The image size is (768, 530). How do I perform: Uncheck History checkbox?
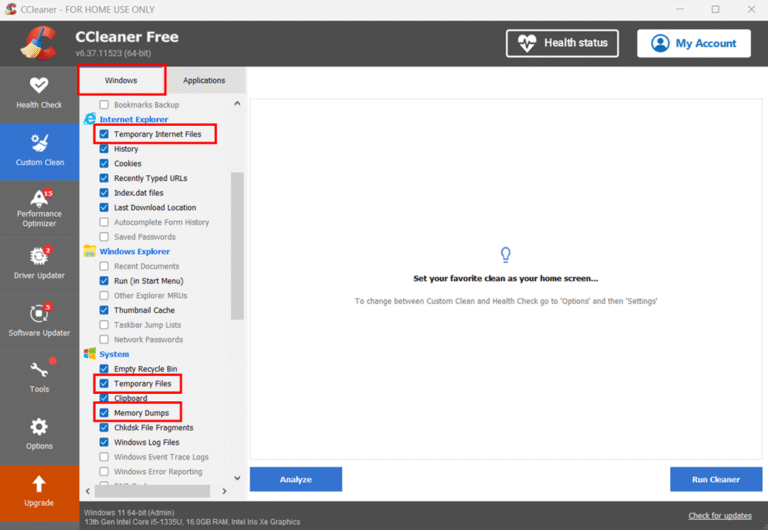[104, 148]
